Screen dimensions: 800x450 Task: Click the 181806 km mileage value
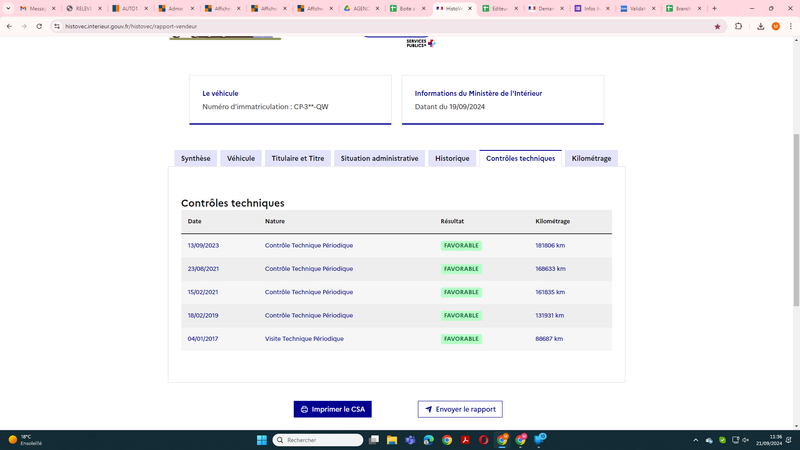(x=550, y=245)
